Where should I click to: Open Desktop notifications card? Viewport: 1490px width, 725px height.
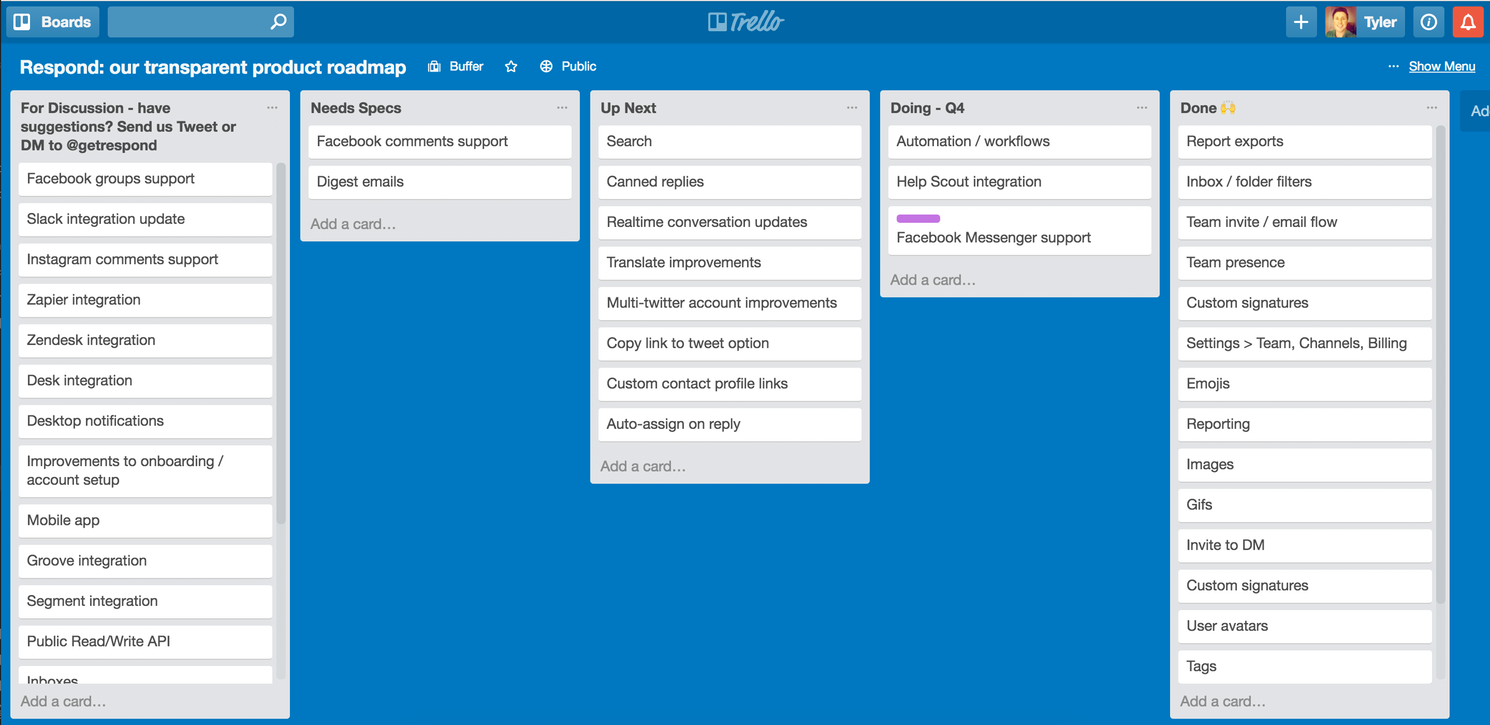click(145, 421)
